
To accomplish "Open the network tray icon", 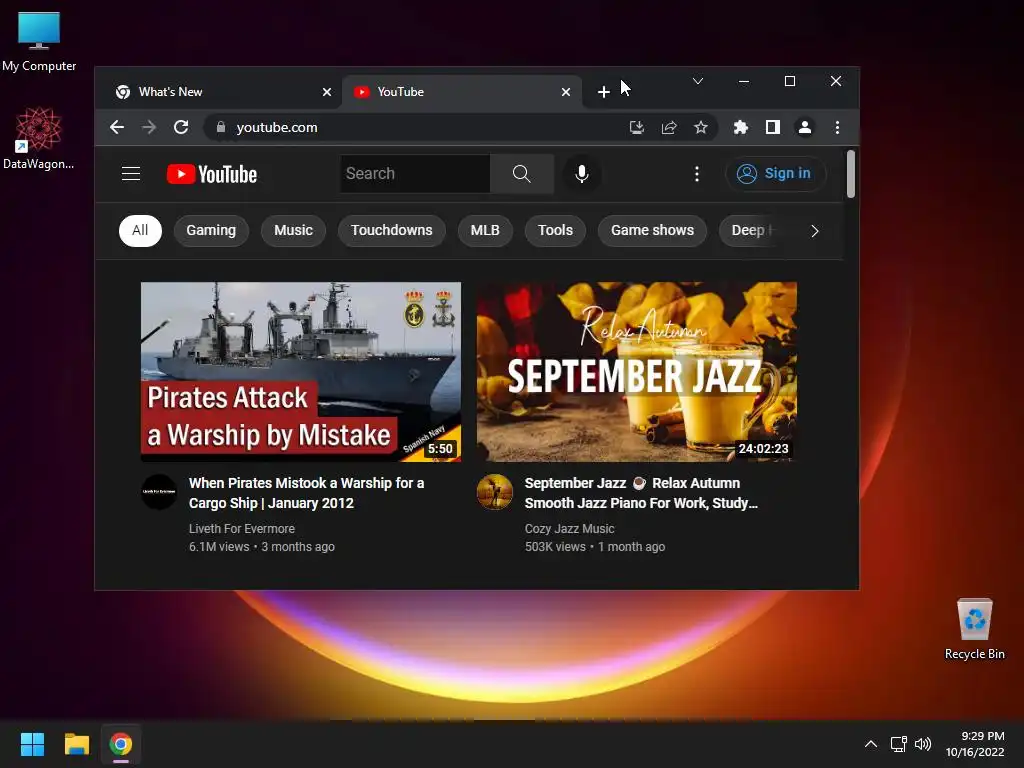I will pyautogui.click(x=899, y=744).
